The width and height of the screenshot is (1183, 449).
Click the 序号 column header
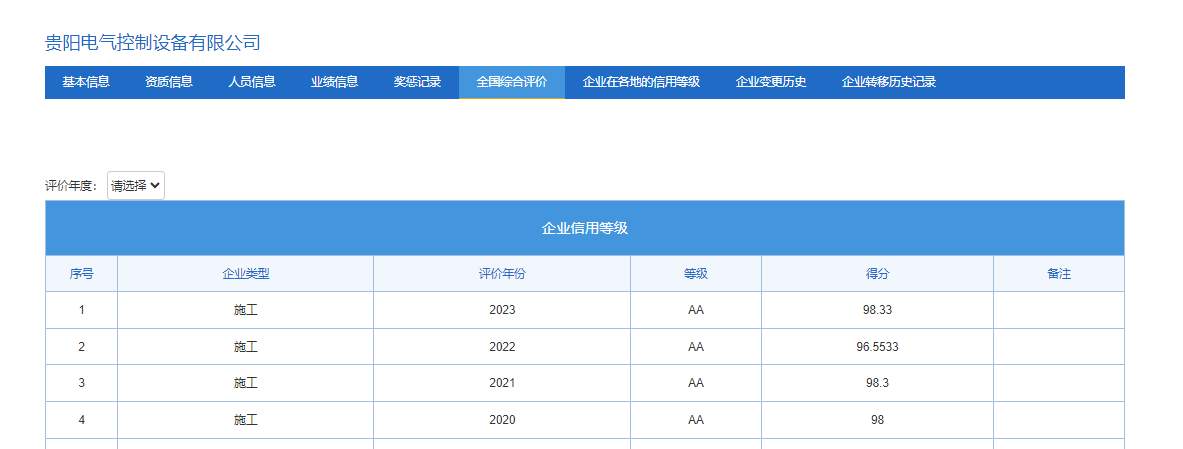[82, 274]
